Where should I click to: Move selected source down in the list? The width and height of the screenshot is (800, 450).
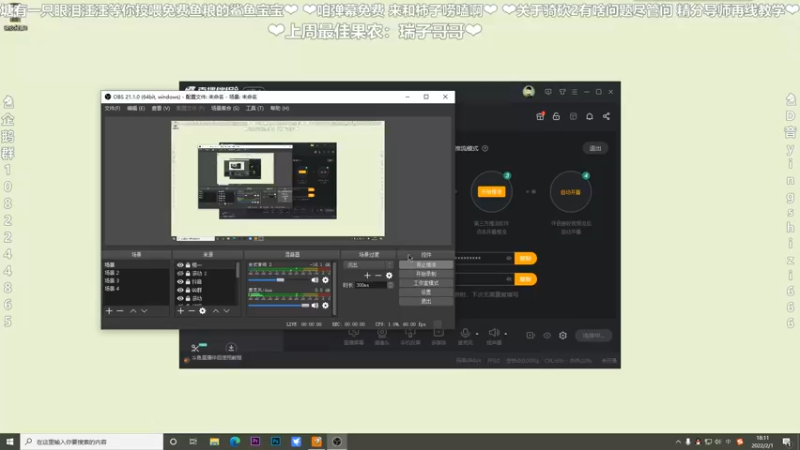coord(227,311)
